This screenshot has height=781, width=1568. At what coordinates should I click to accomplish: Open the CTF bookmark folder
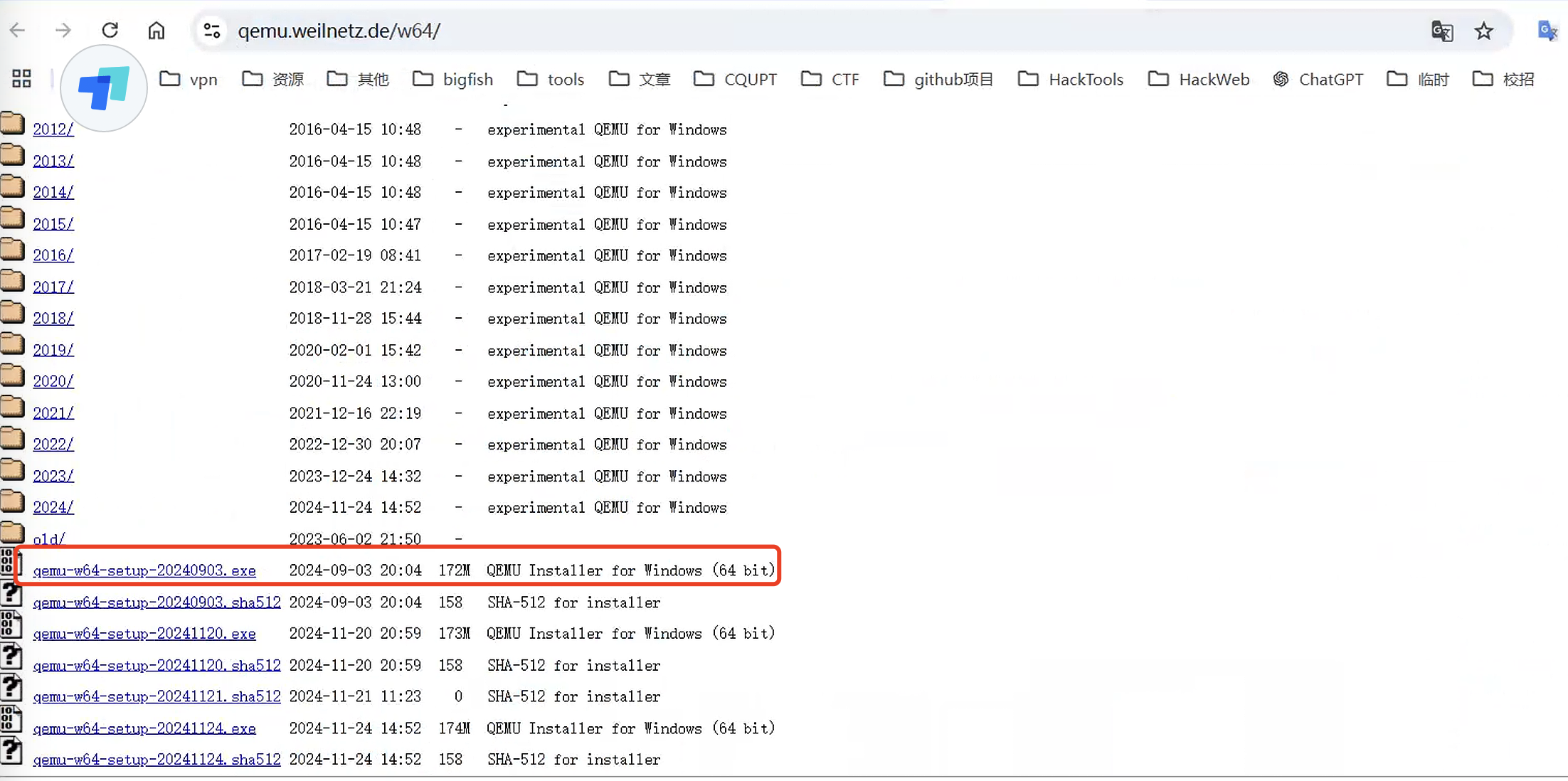[x=830, y=79]
